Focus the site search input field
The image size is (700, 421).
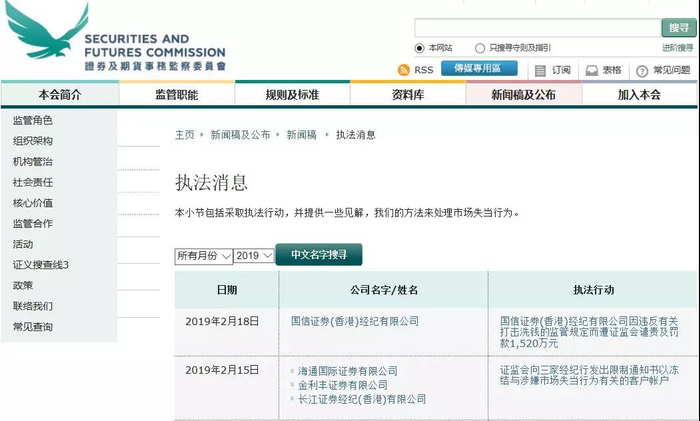pos(538,28)
